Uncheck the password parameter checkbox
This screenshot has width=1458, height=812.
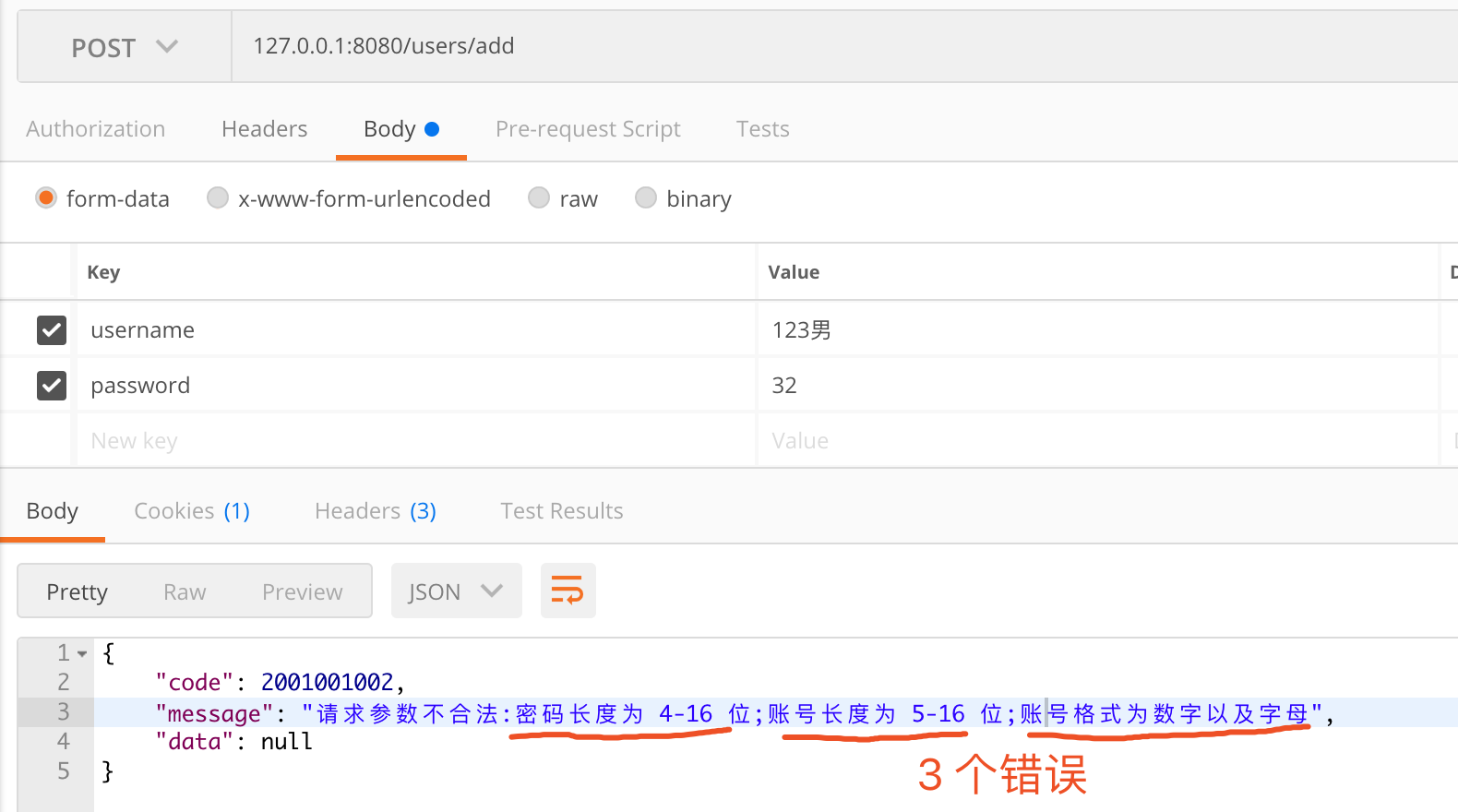point(52,385)
